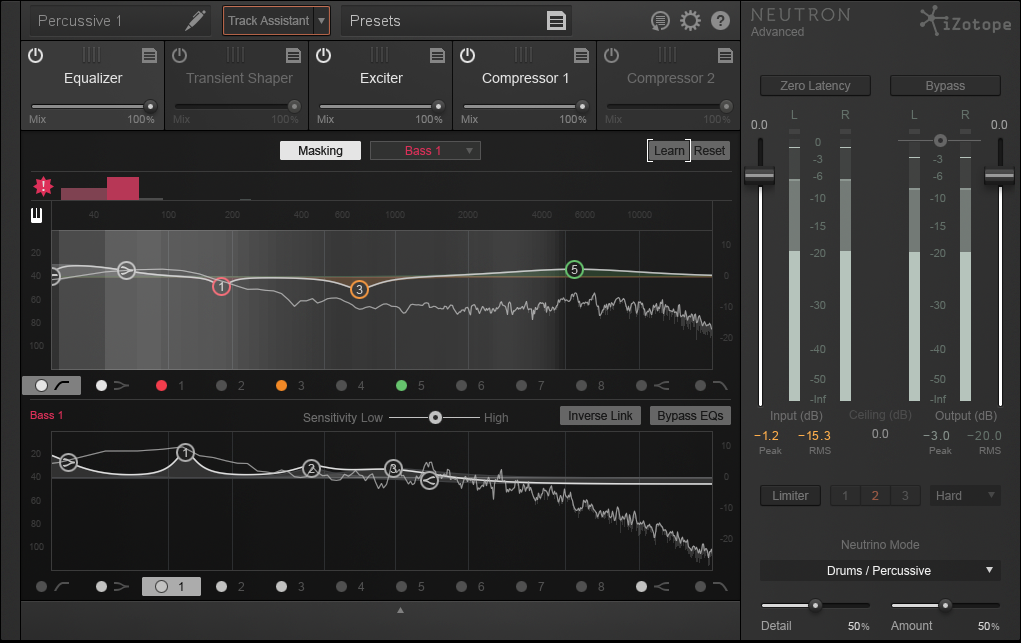Open Compressor 2 preset menu icon
The width and height of the screenshot is (1021, 643).
[x=725, y=56]
